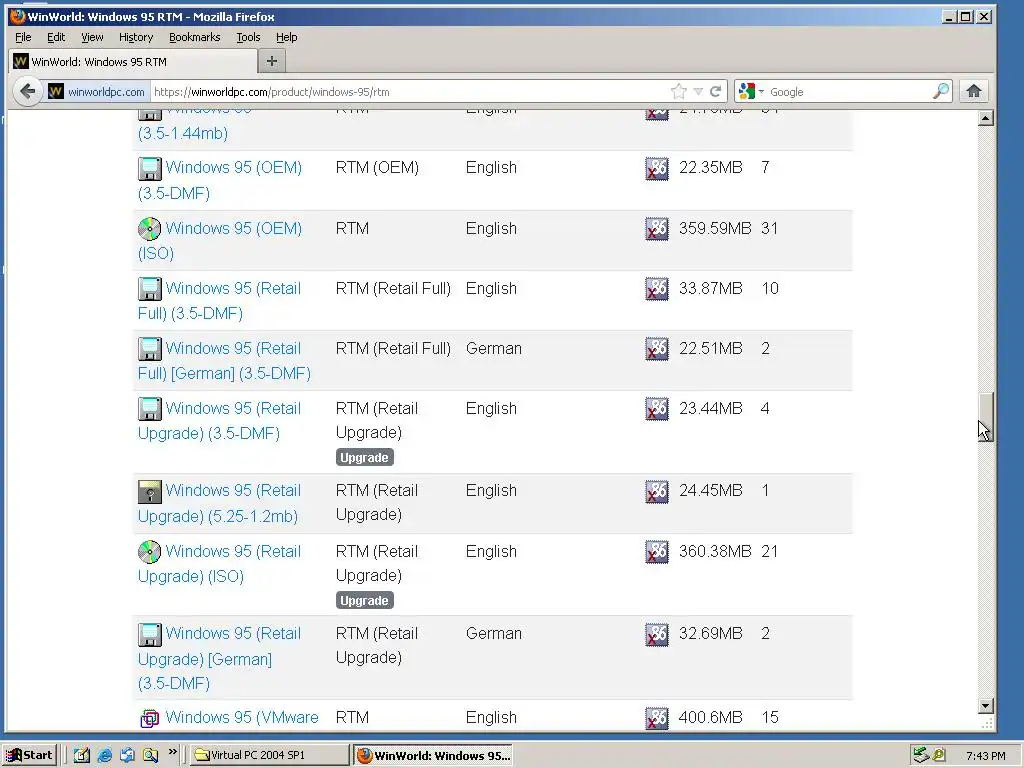Screen dimensions: 1024x768
Task: Click x86 architecture icon in 359.59MB row
Action: click(657, 229)
